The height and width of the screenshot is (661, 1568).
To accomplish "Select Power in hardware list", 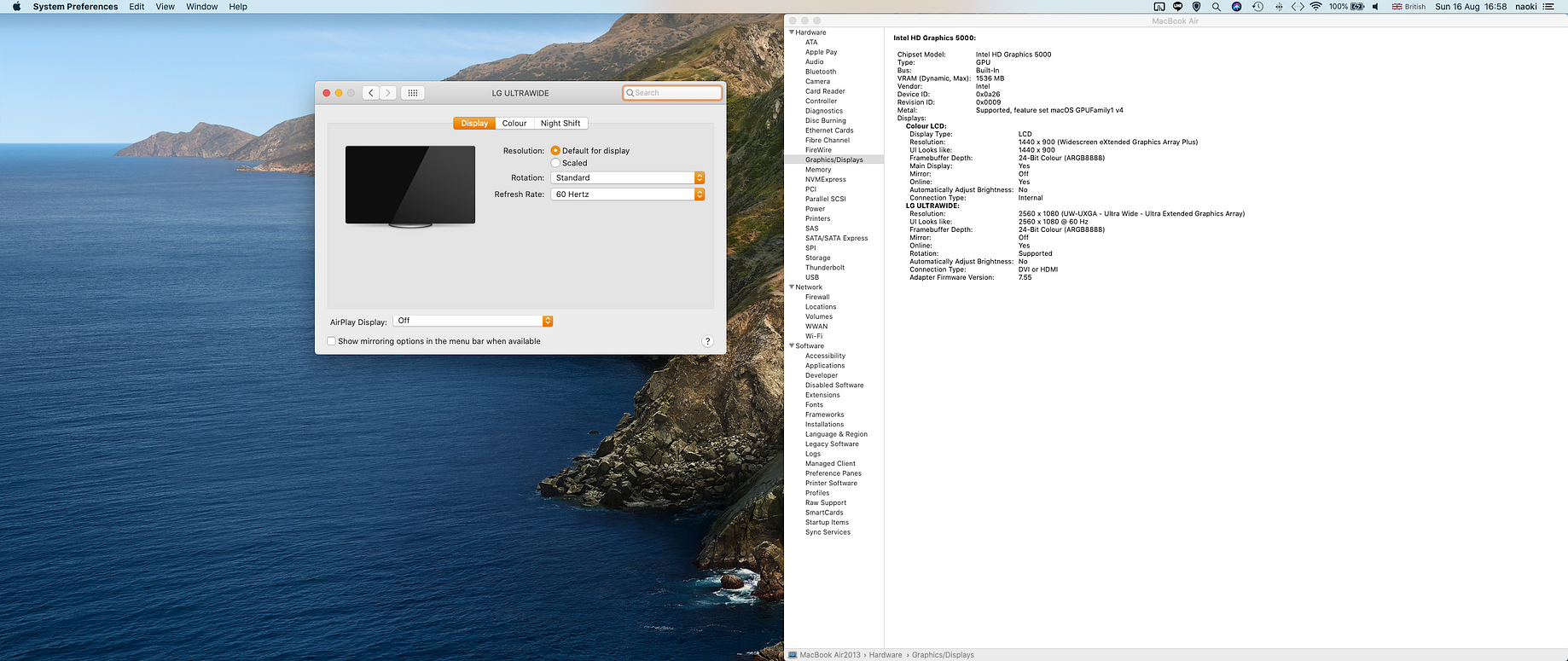I will point(816,209).
